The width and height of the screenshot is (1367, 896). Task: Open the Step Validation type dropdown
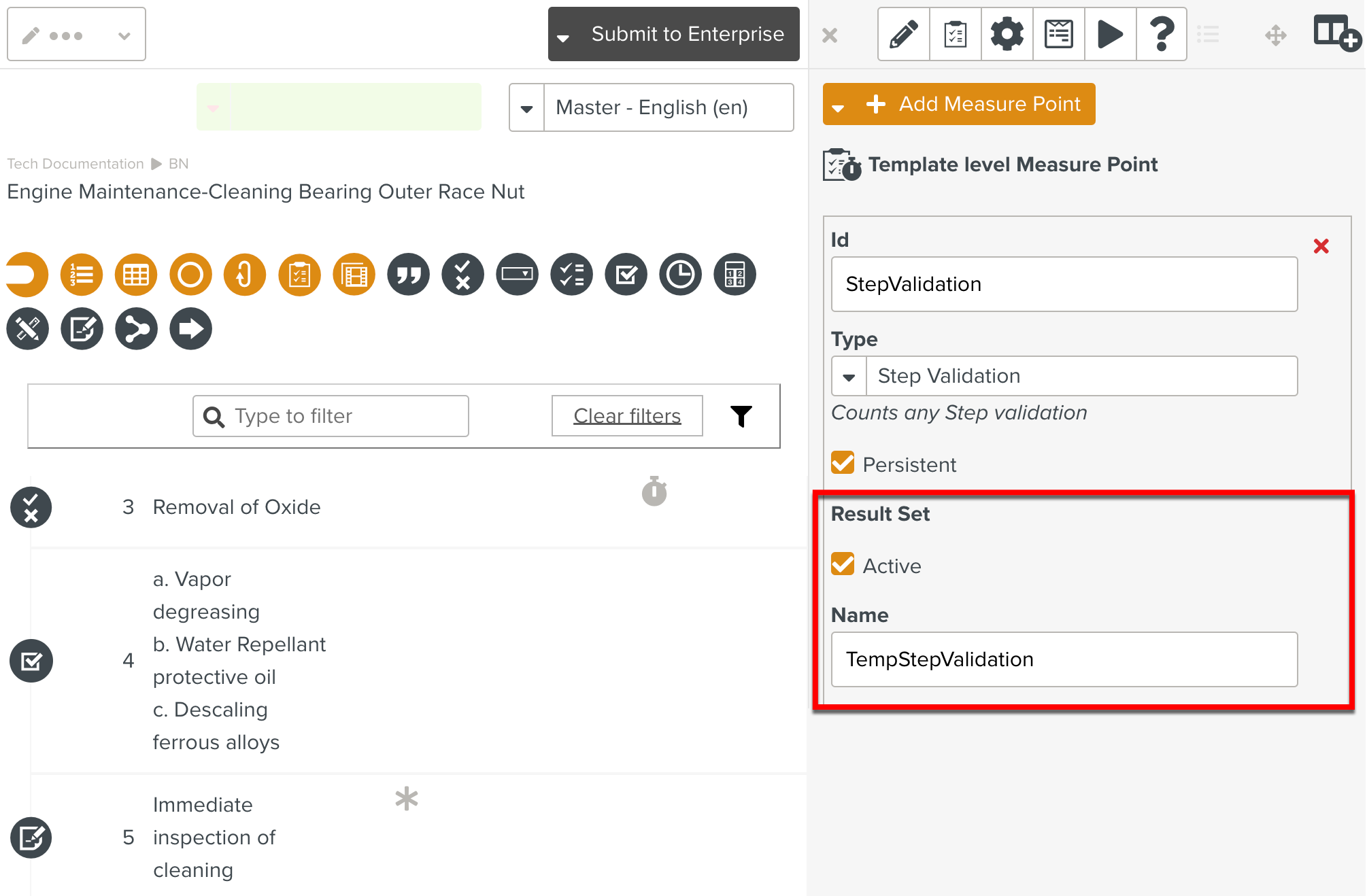pos(849,377)
